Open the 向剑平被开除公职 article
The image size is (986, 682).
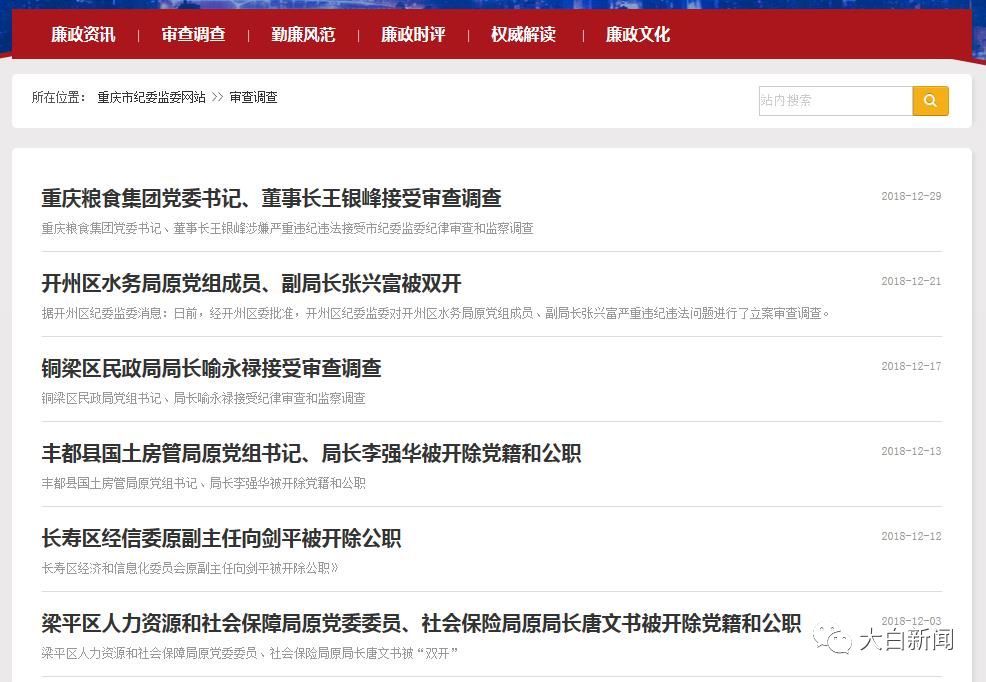point(220,538)
